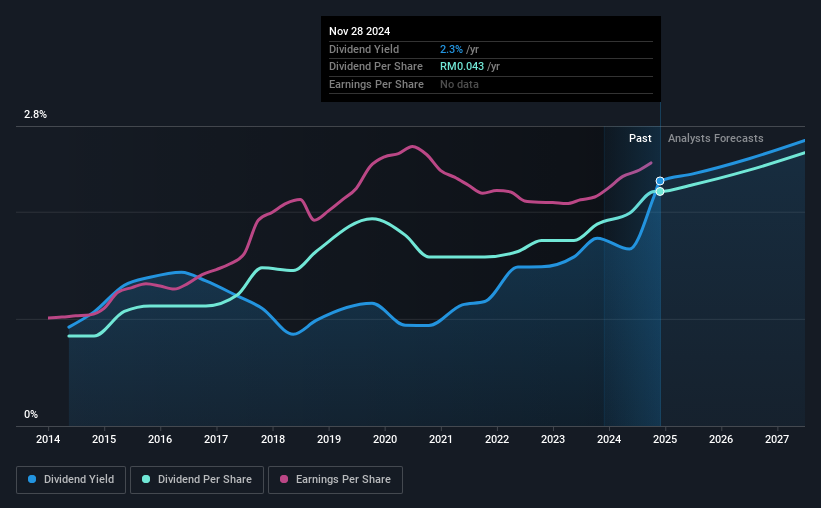Select the blue Dividend Yield data point marker
Viewport: 821px width, 508px height.
tap(660, 181)
